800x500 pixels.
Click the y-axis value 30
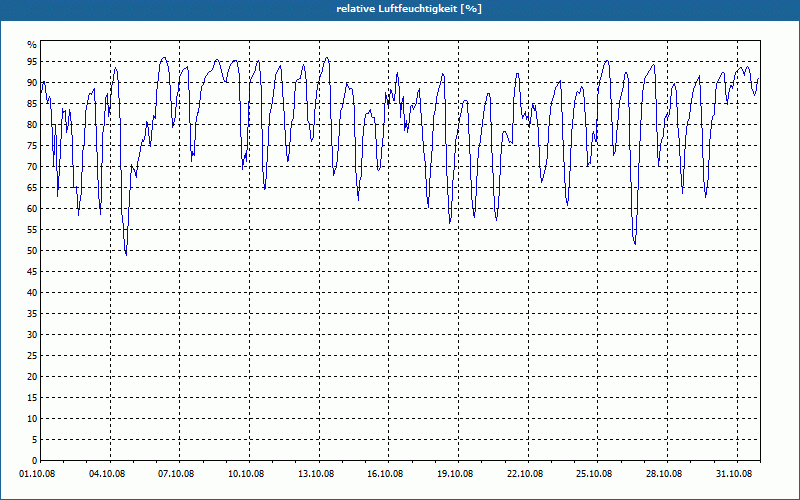(32, 335)
